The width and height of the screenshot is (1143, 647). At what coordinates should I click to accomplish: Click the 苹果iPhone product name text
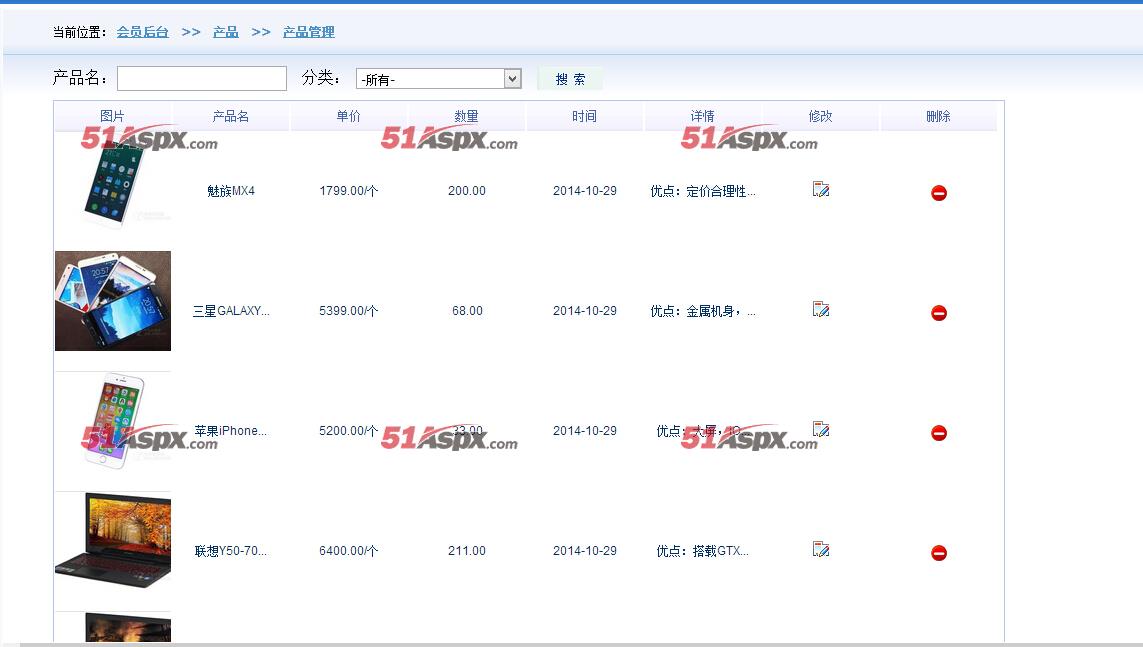pos(230,431)
